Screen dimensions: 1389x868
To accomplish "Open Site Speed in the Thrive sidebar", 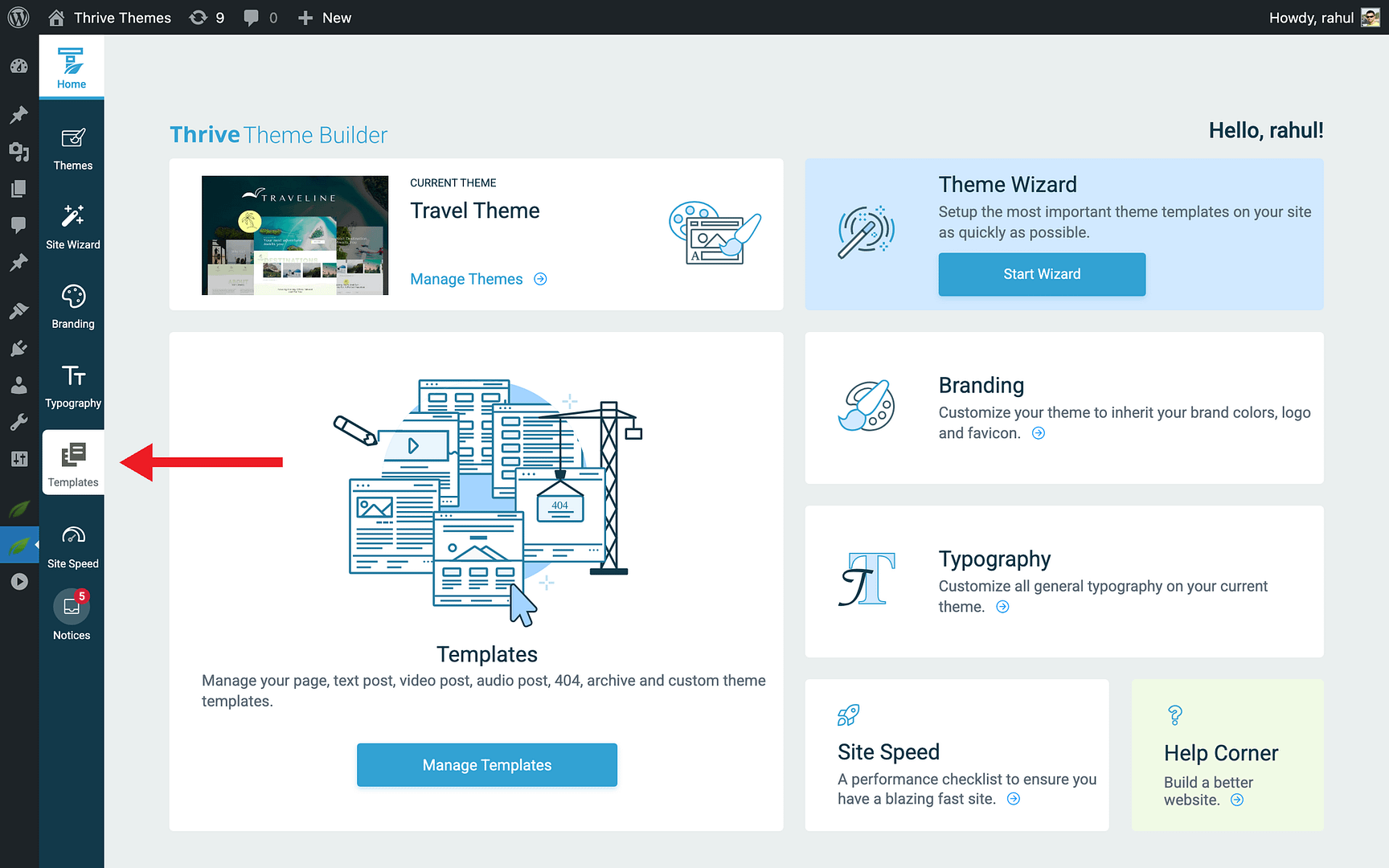I will click(x=72, y=545).
